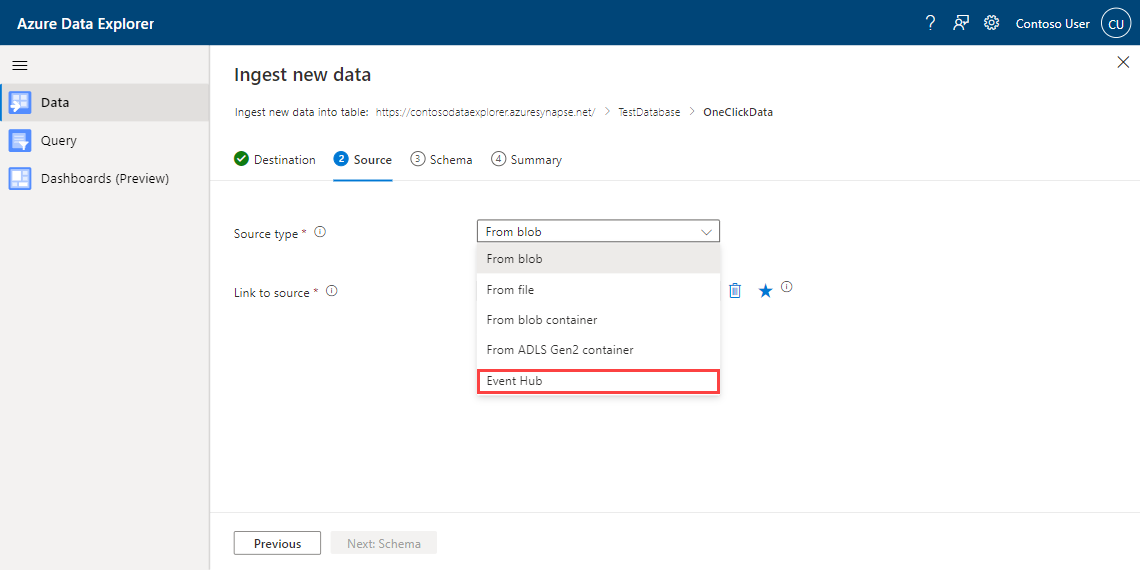Image resolution: width=1140 pixels, height=570 pixels.
Task: Click OneClickData in the breadcrumb
Action: pyautogui.click(x=738, y=112)
